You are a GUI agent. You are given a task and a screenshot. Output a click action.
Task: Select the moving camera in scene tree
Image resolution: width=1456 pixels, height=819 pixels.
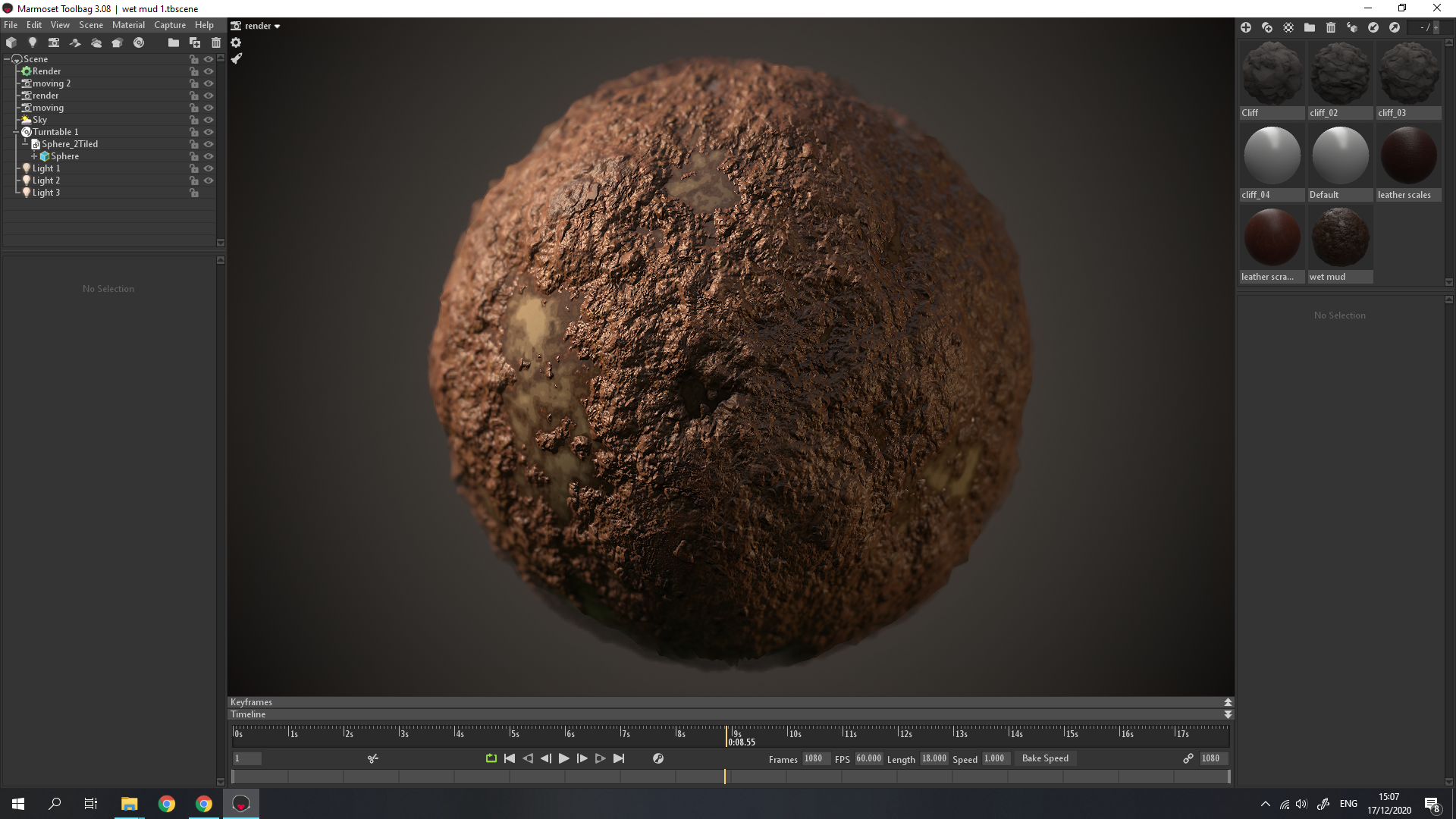(x=49, y=108)
